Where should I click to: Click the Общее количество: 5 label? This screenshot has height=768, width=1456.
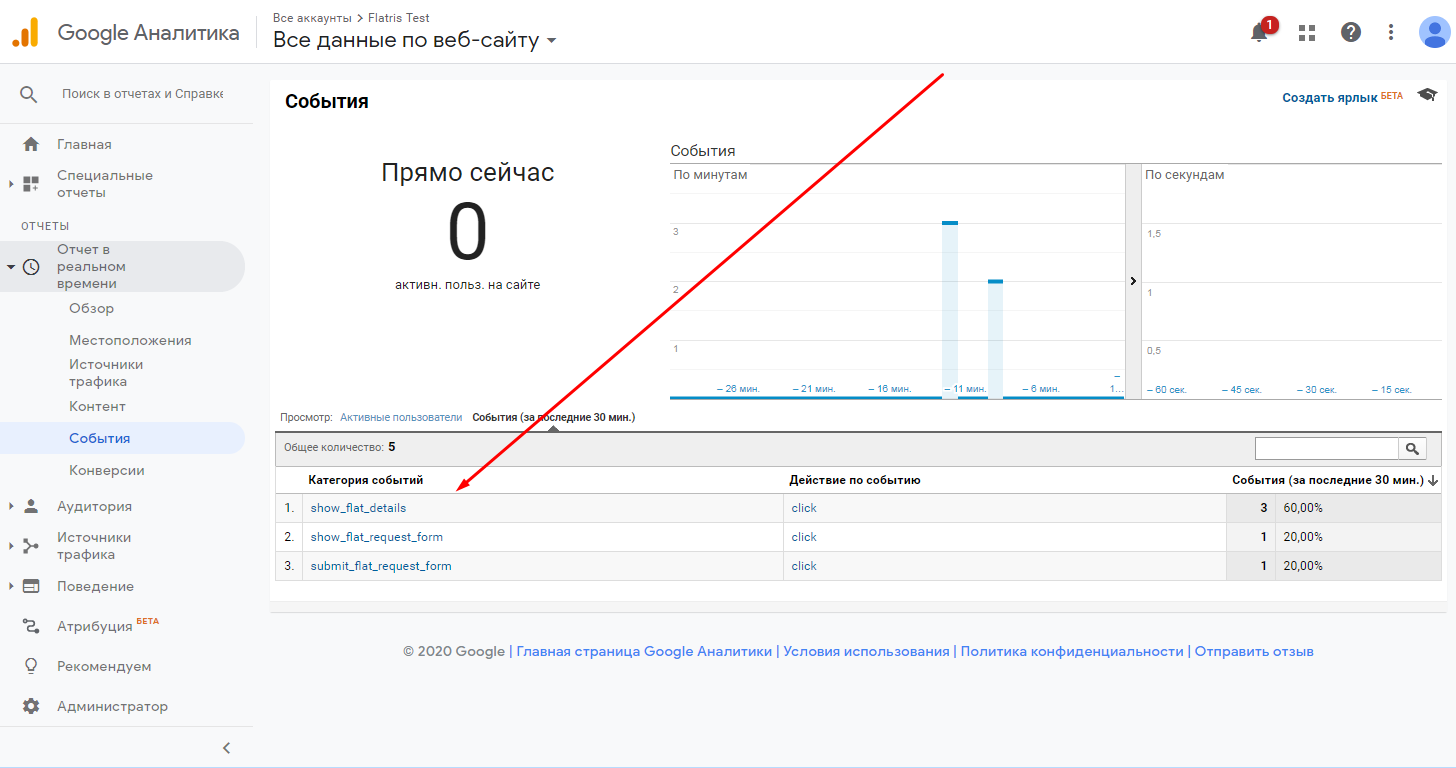tap(340, 448)
